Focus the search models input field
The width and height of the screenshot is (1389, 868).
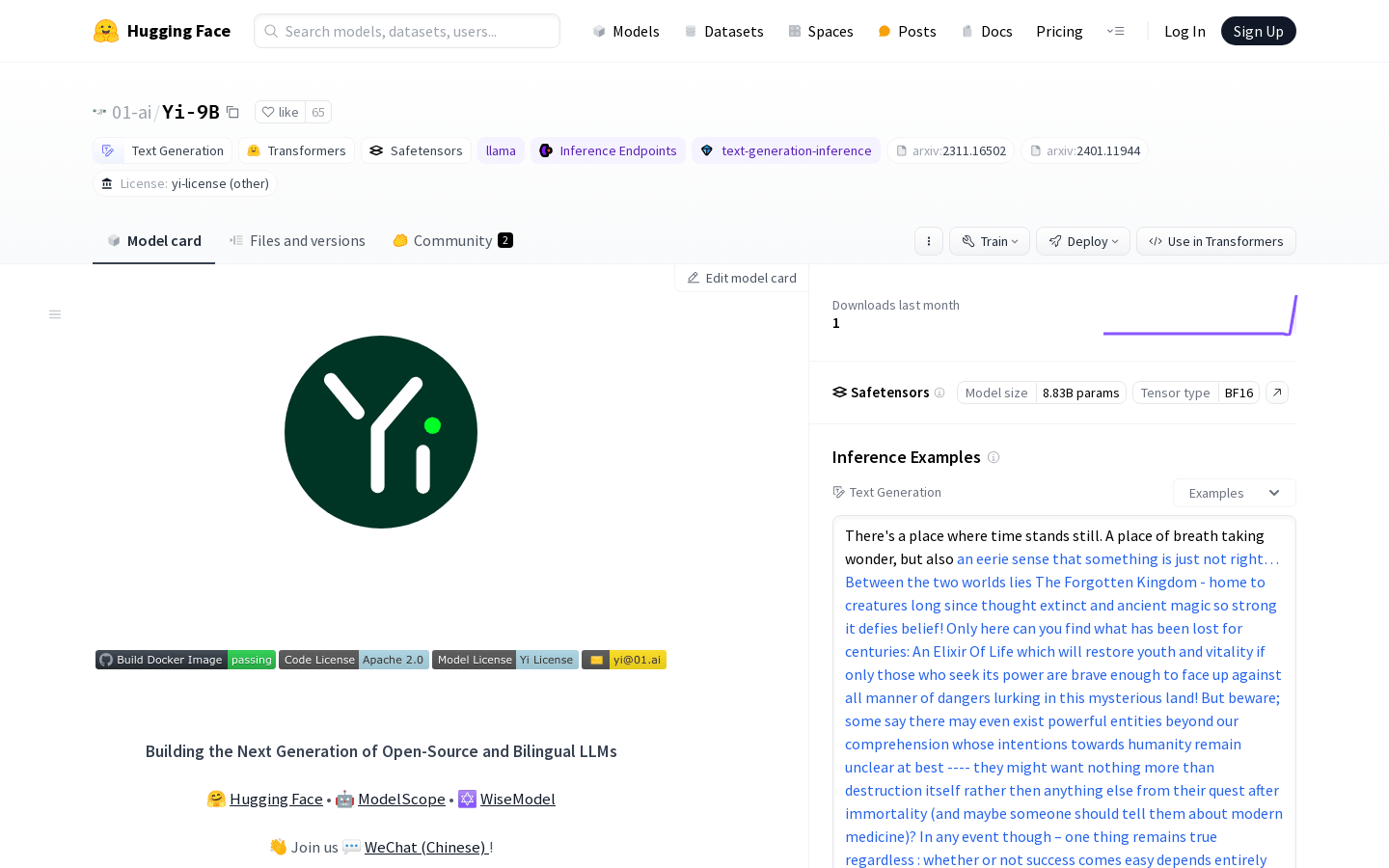407,31
